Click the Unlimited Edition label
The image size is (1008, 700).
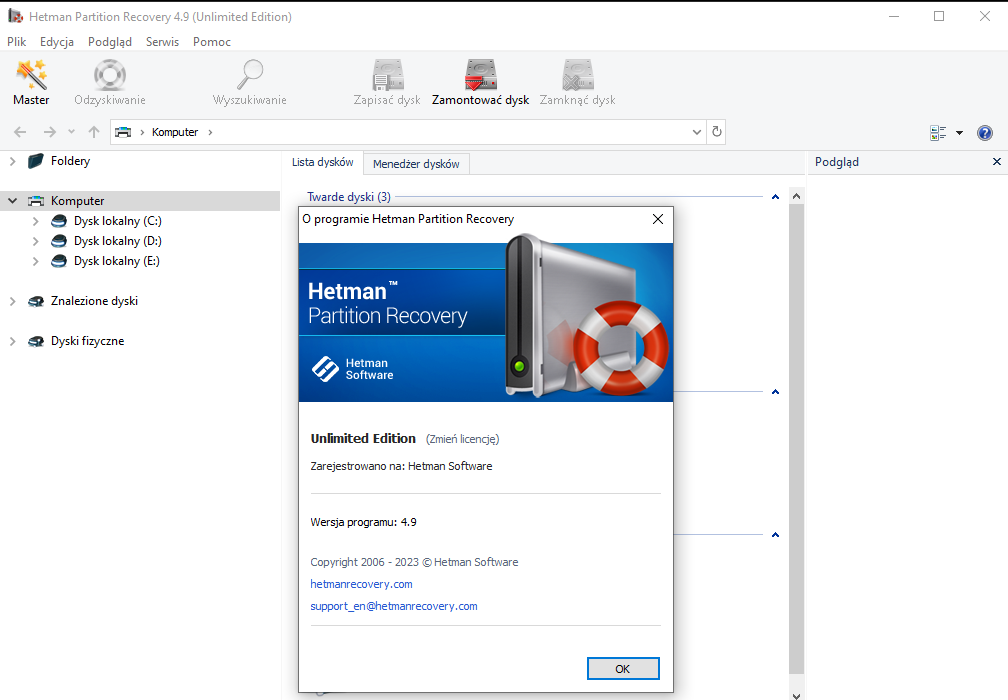coord(363,438)
